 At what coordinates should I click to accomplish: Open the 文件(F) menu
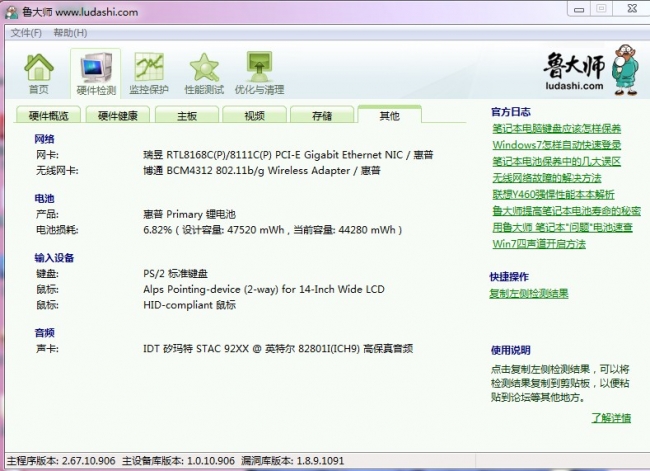point(26,33)
